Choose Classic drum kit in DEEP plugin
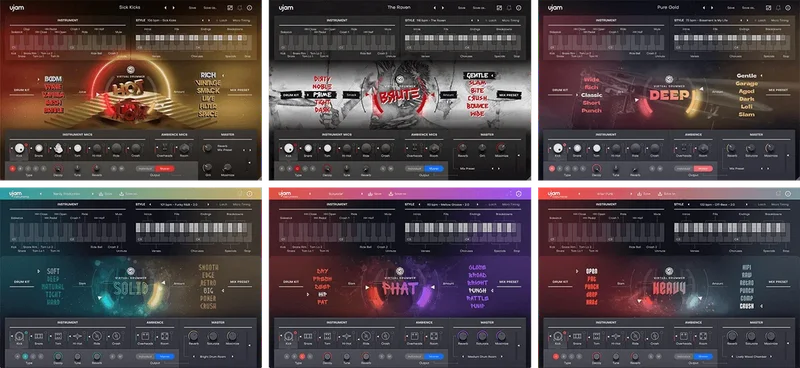The width and height of the screenshot is (800, 368). 592,95
